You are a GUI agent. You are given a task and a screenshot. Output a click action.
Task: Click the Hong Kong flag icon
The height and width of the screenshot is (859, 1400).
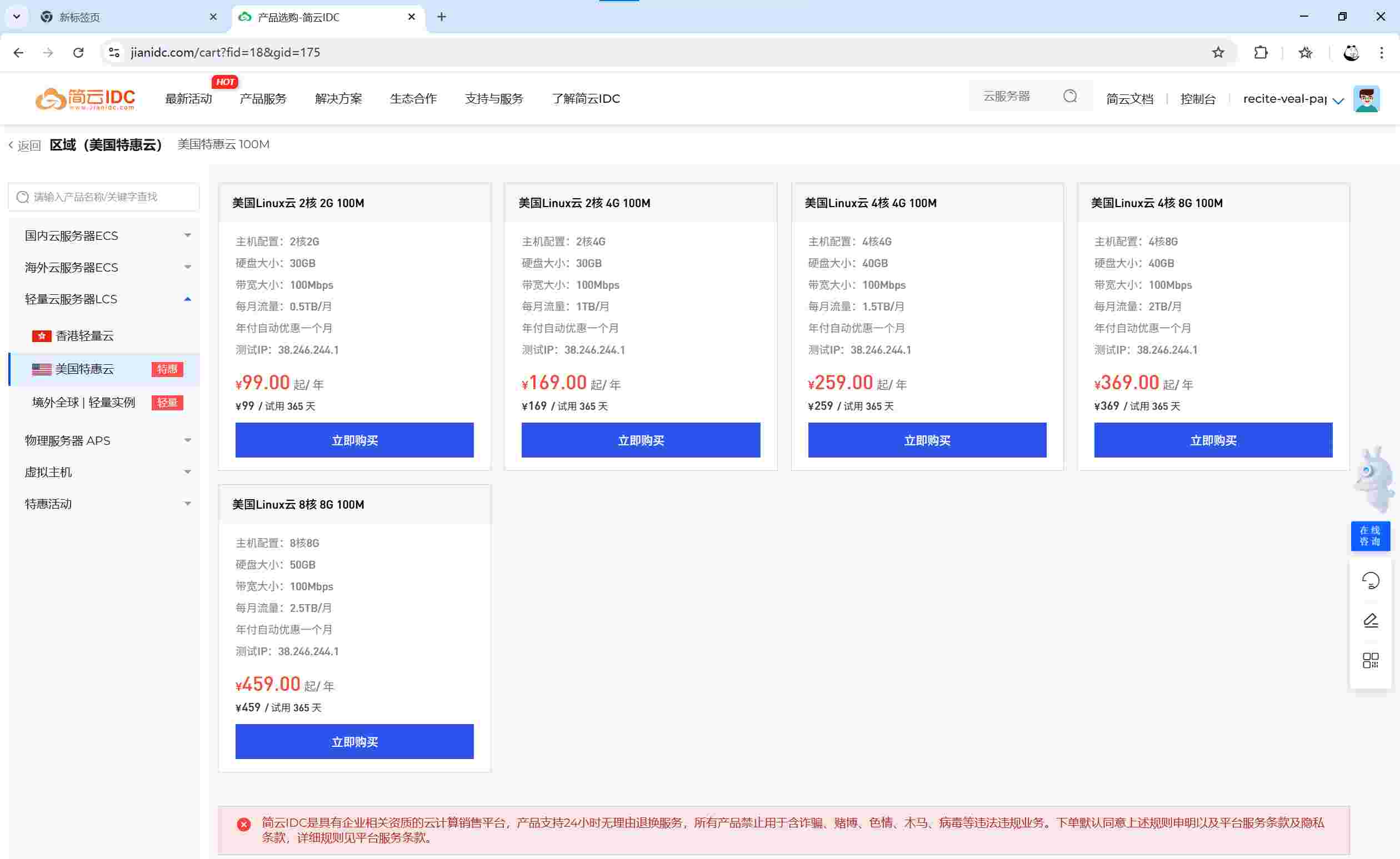(42, 336)
